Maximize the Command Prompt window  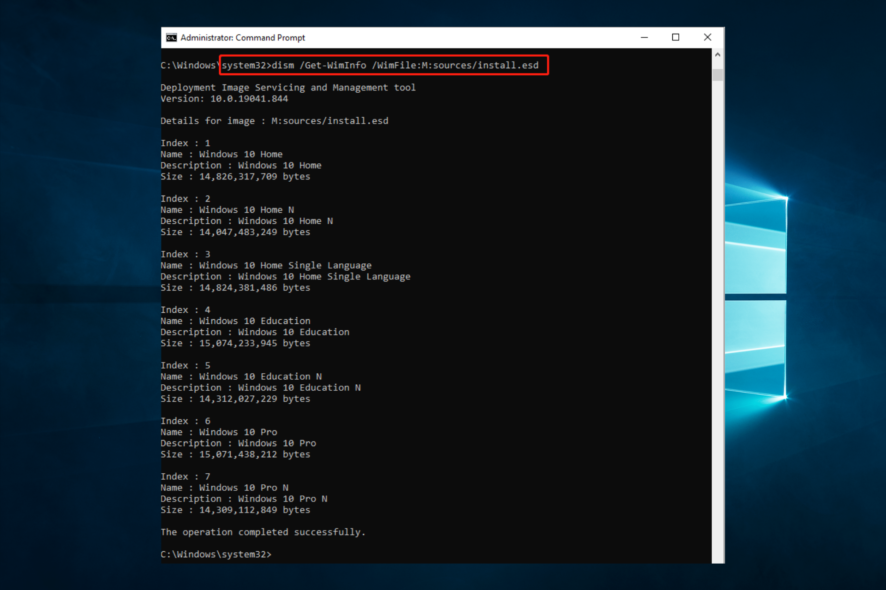point(675,37)
